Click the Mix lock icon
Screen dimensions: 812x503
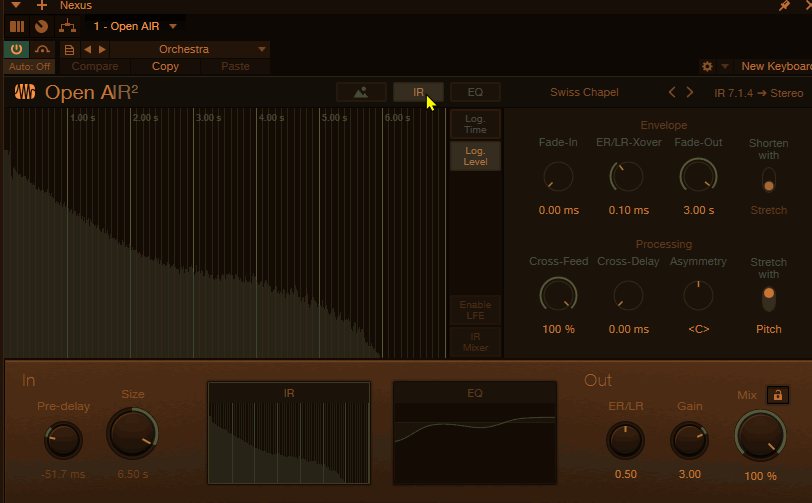pos(777,395)
